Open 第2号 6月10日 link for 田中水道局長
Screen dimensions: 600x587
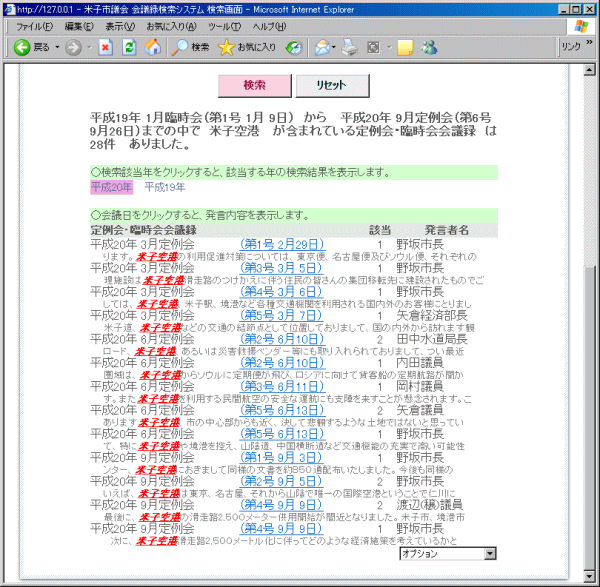click(x=282, y=339)
